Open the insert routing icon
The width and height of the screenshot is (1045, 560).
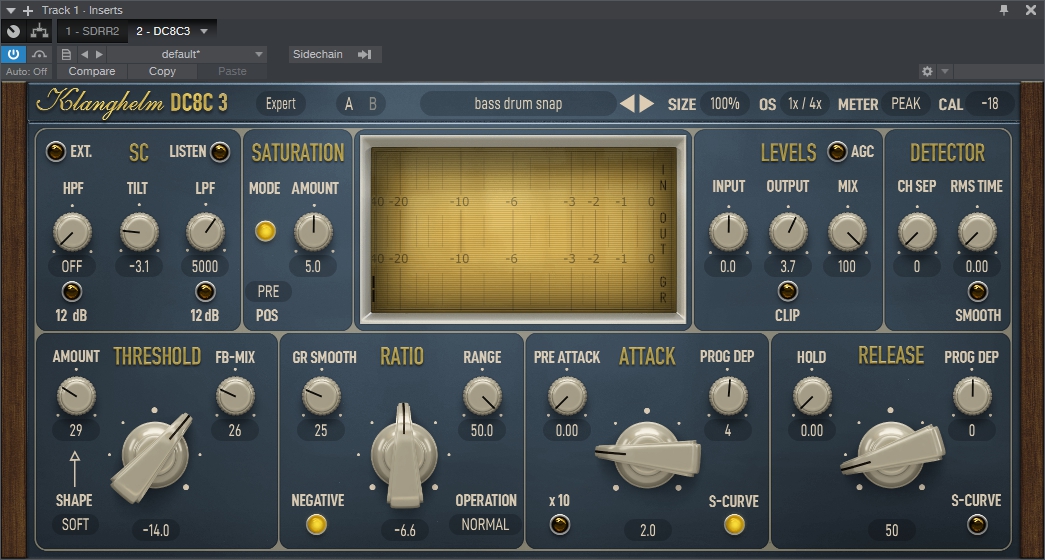pyautogui.click(x=40, y=31)
